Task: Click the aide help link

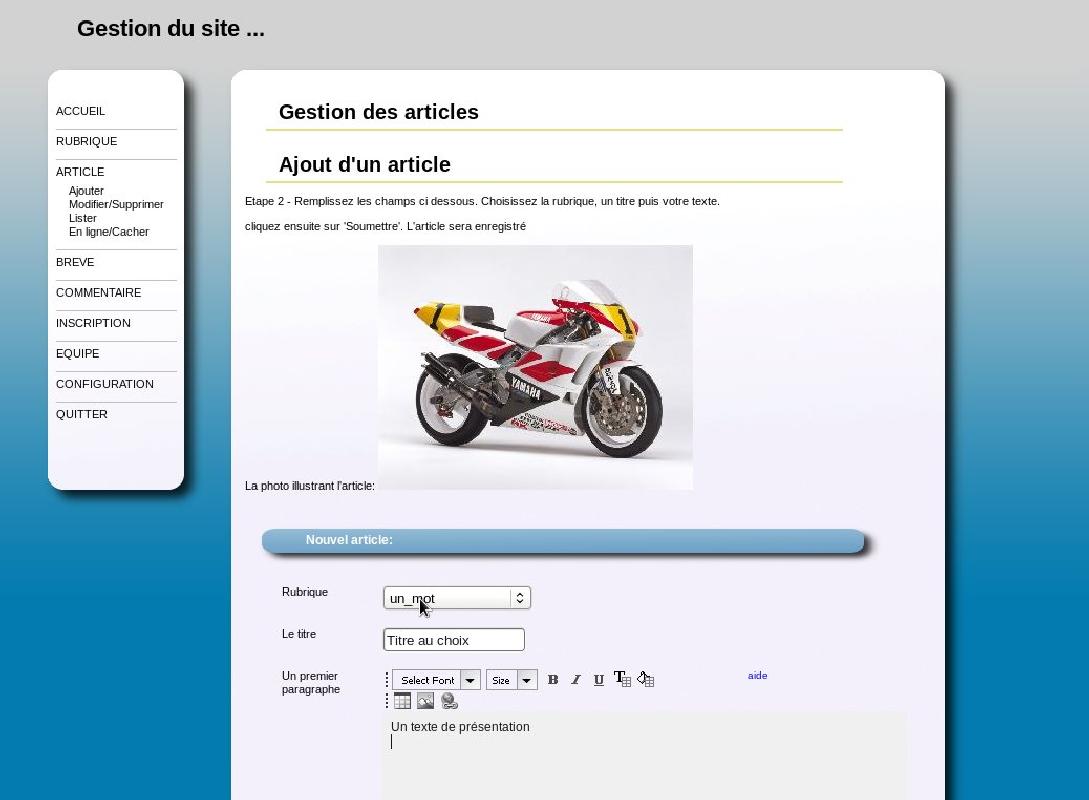Action: pyautogui.click(x=758, y=676)
